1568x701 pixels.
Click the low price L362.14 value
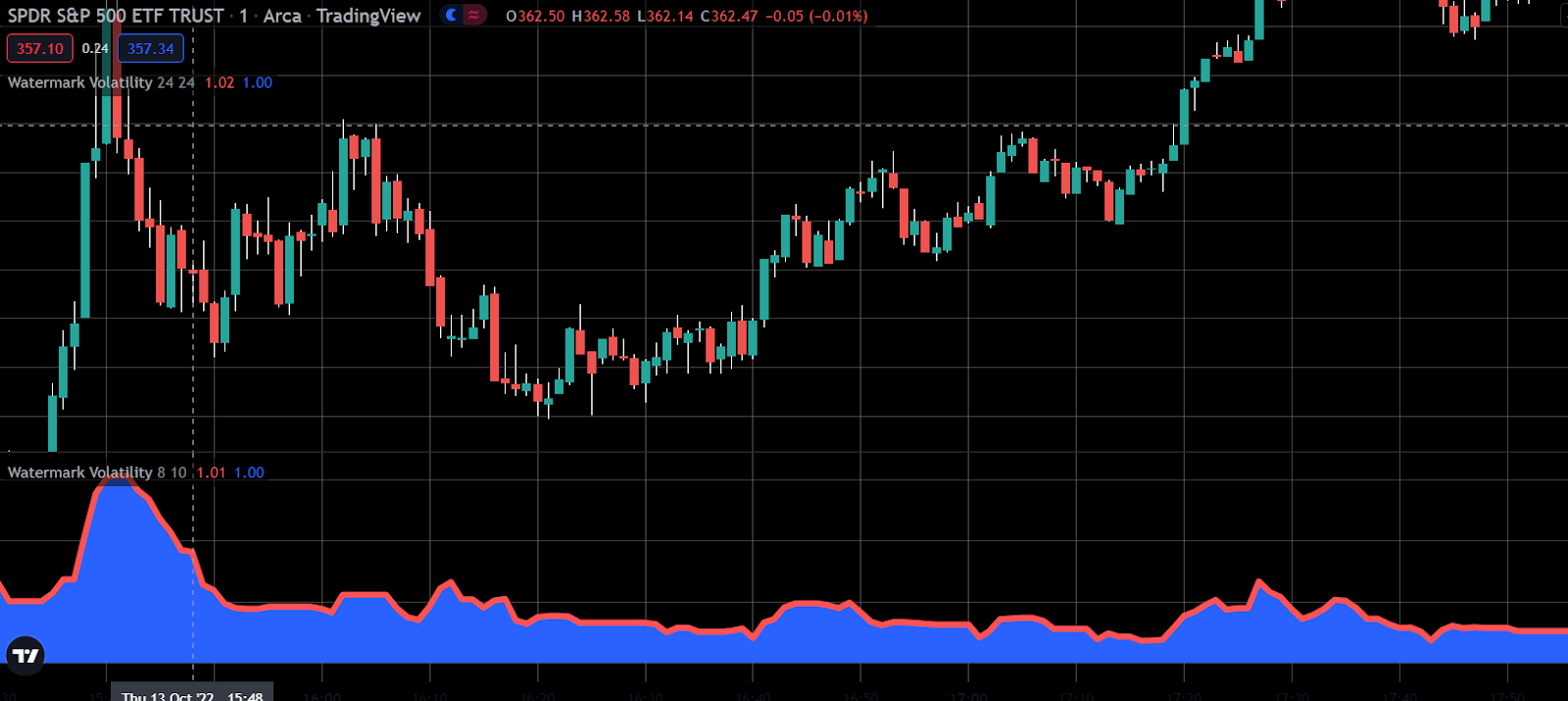point(665,16)
